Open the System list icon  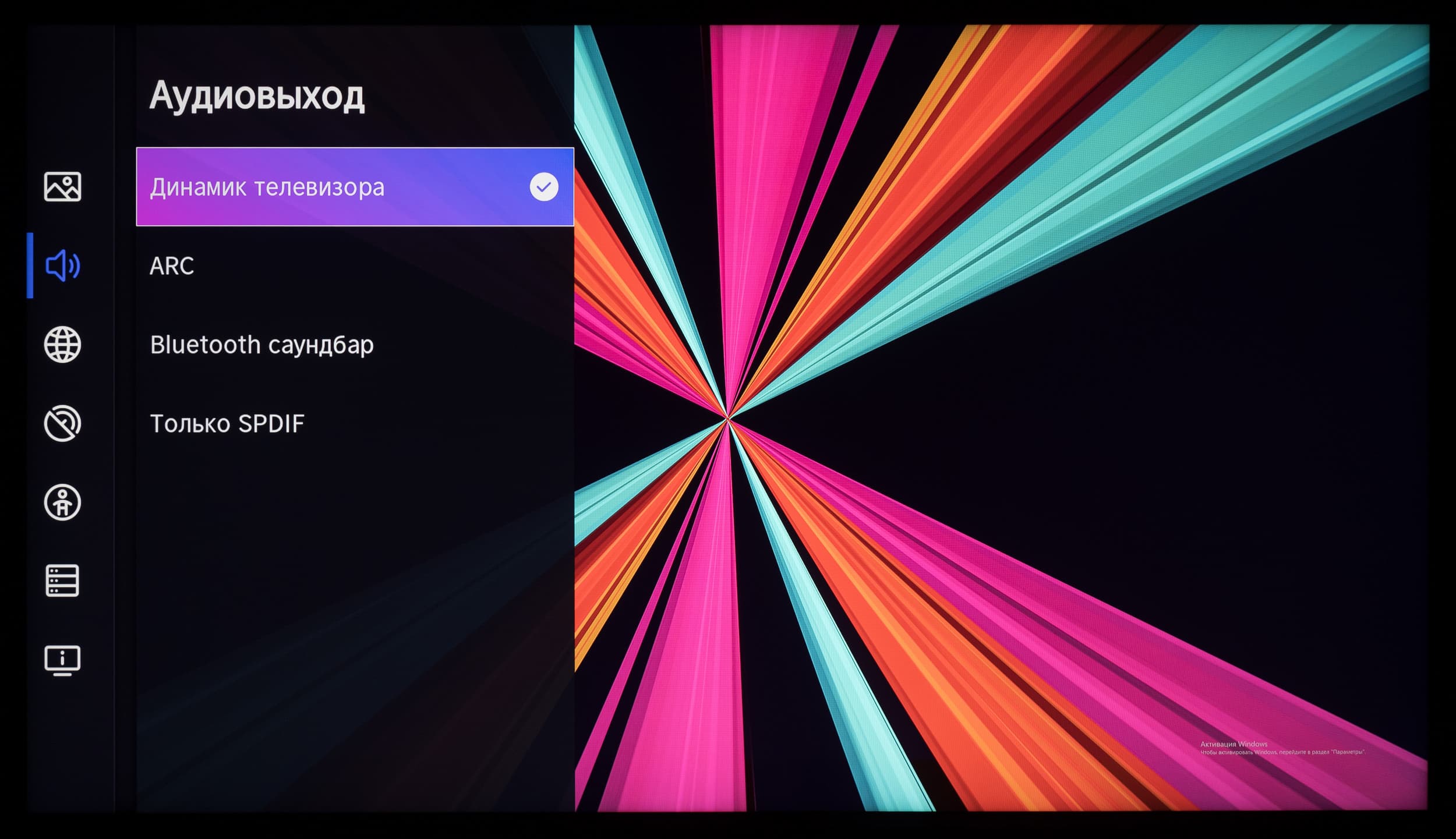(x=62, y=581)
